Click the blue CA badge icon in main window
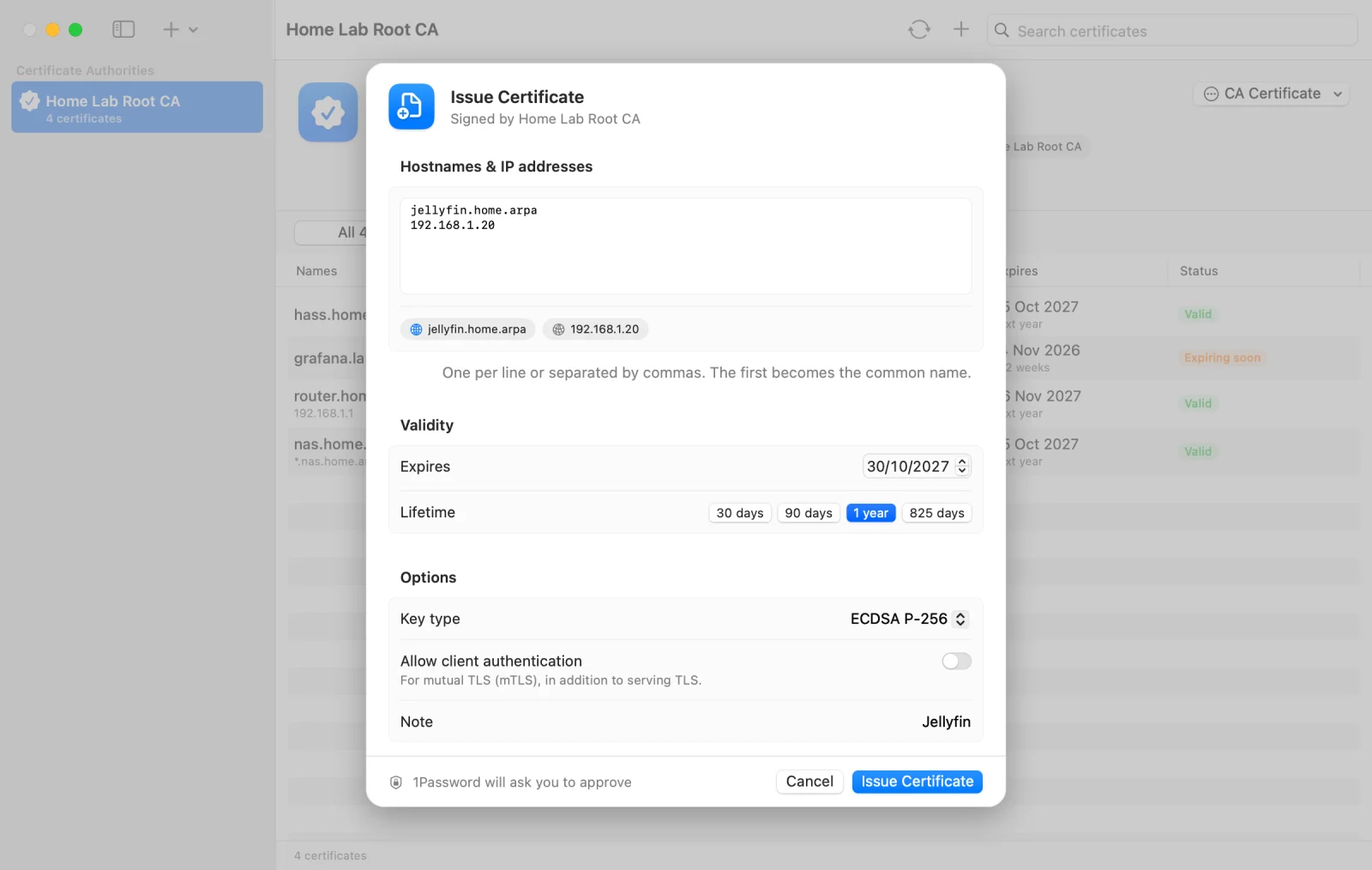This screenshot has width=1372, height=870. pos(328,112)
